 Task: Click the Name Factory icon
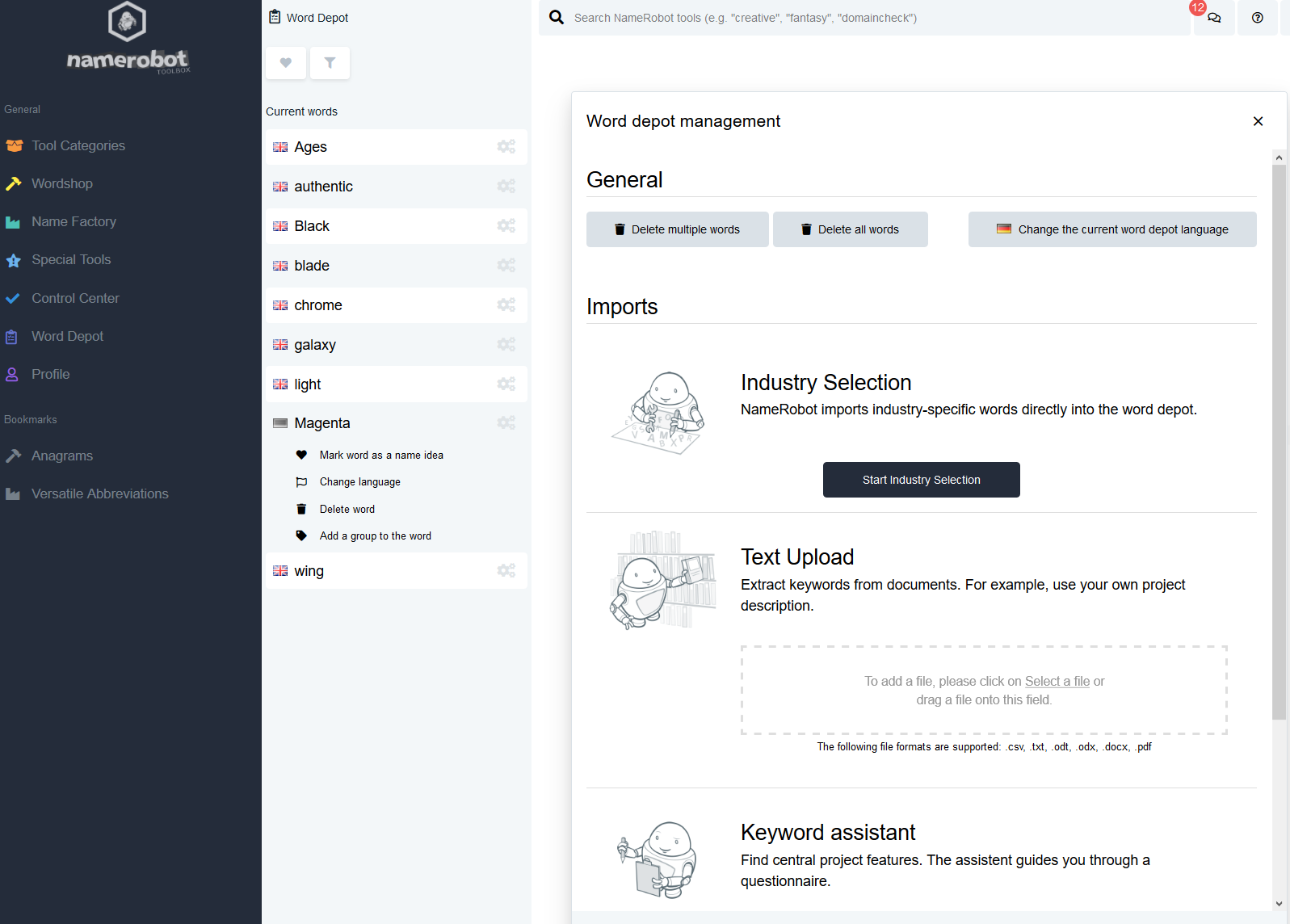[x=13, y=222]
